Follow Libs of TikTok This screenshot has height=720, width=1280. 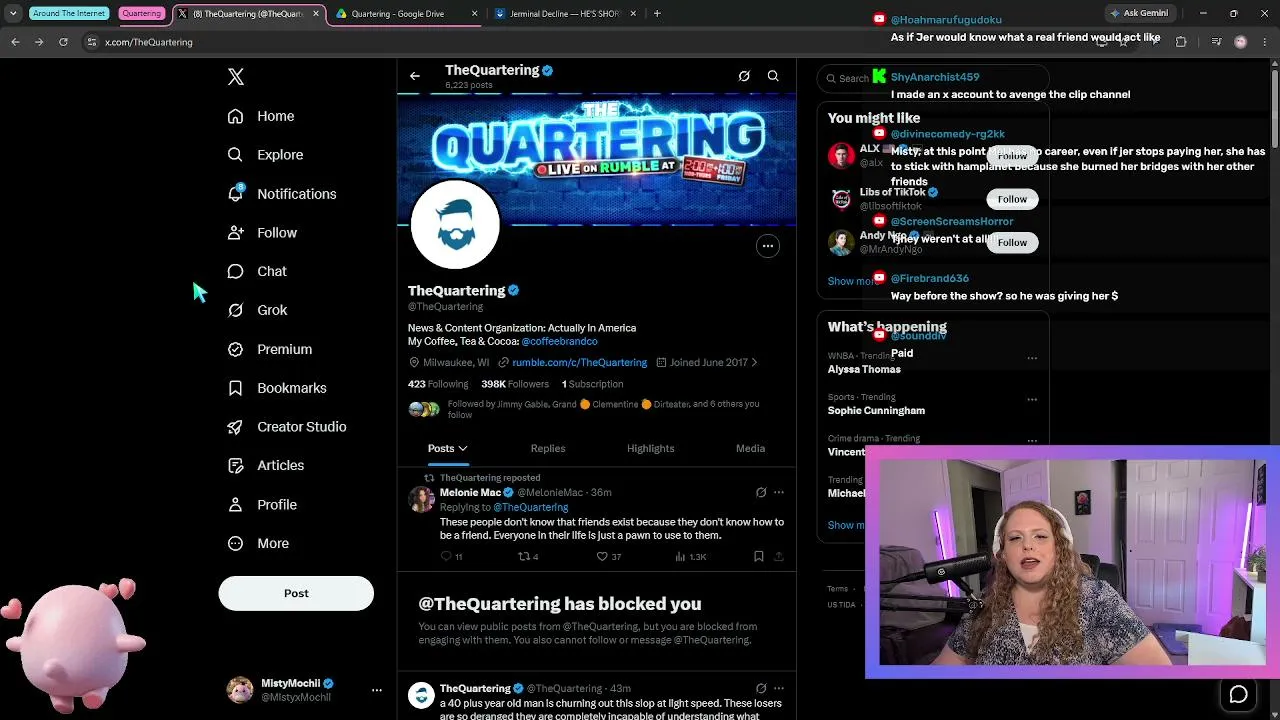coord(1012,199)
